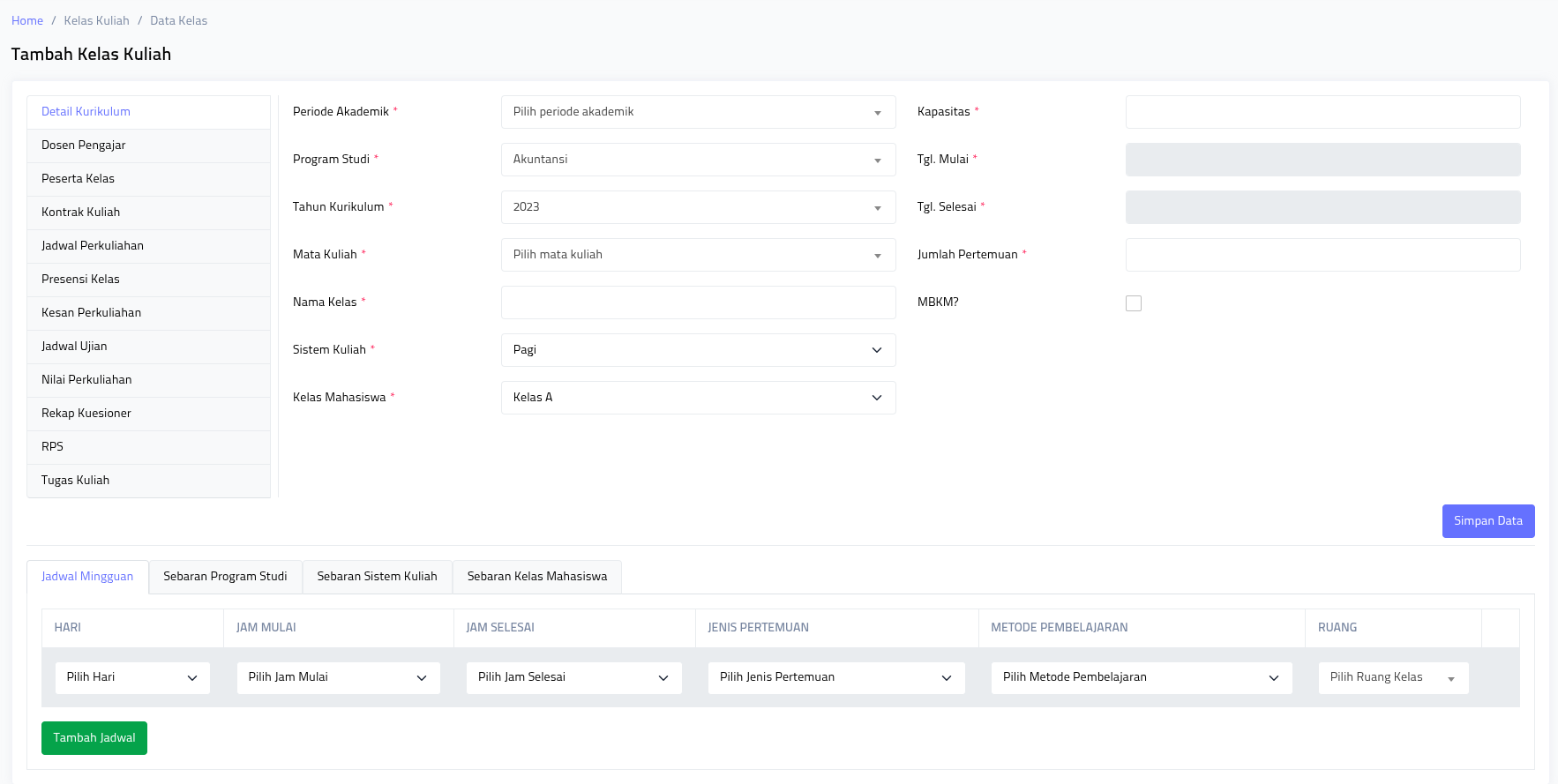
Task: Follow the Home breadcrumb link
Action: click(27, 21)
